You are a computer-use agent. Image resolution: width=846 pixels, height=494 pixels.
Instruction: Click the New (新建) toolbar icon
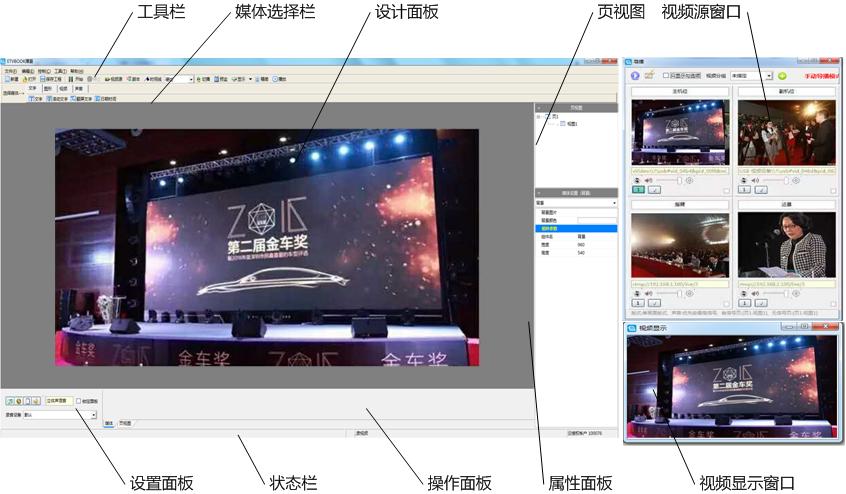click(x=8, y=79)
